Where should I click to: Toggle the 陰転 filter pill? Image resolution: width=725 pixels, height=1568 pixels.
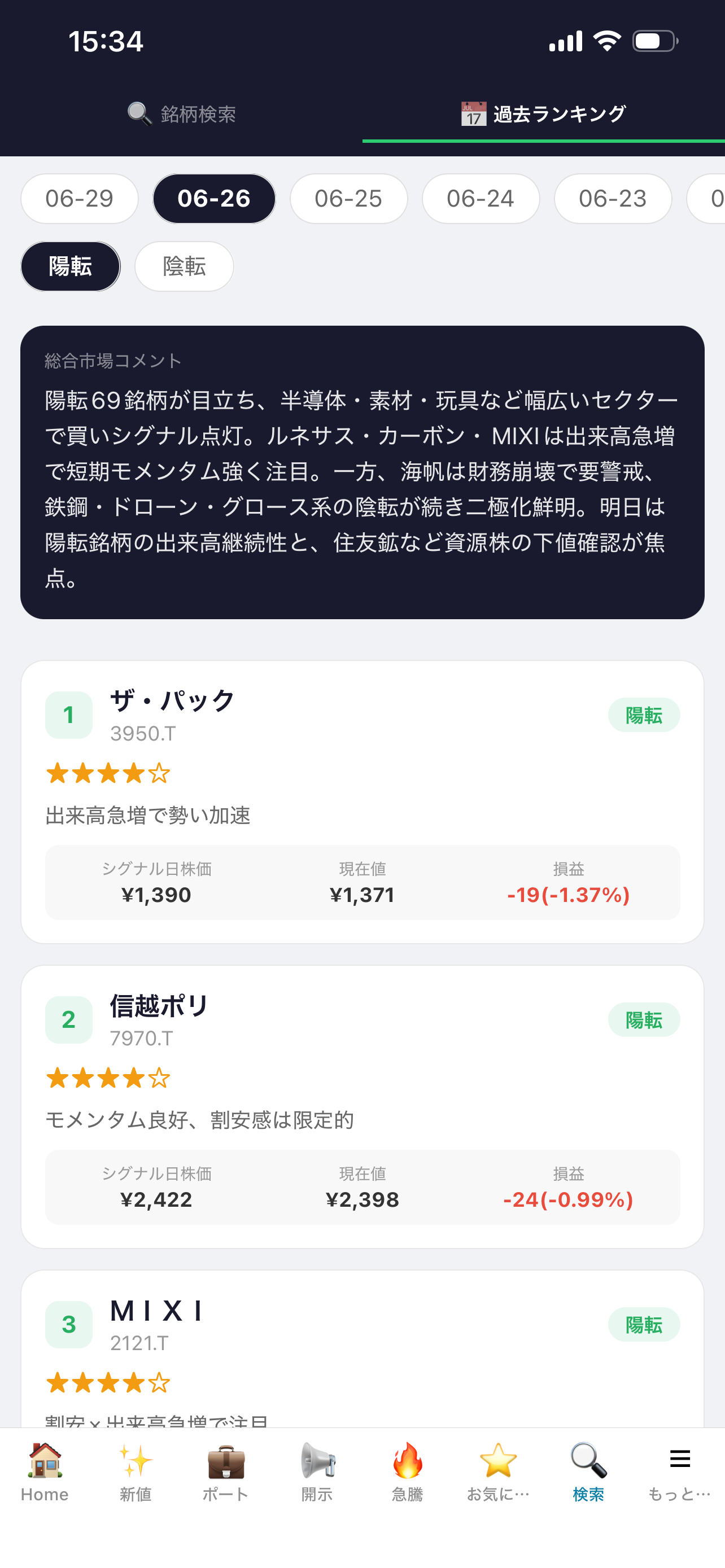tap(185, 266)
